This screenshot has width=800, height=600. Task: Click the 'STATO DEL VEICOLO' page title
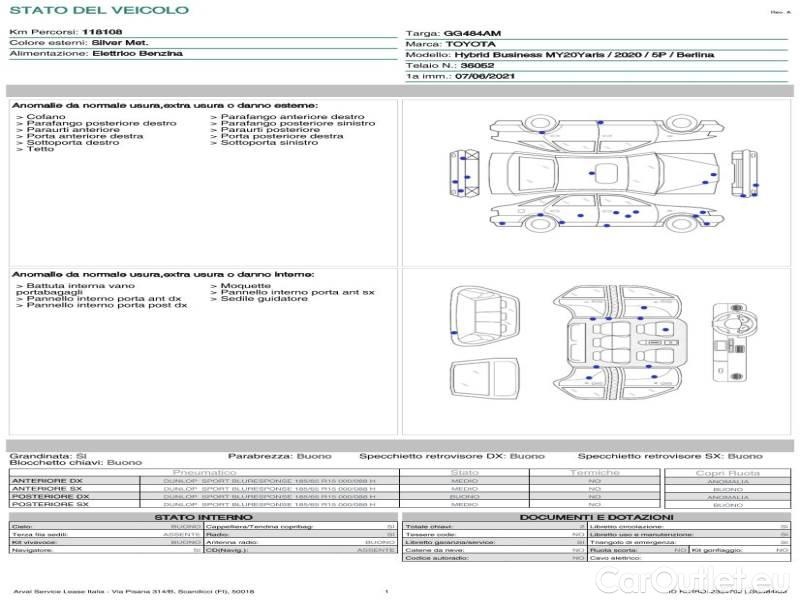[x=99, y=10]
